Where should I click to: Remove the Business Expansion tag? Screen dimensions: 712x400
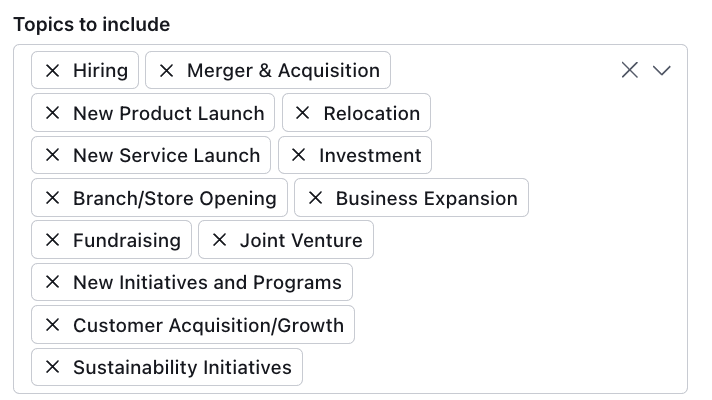316,198
